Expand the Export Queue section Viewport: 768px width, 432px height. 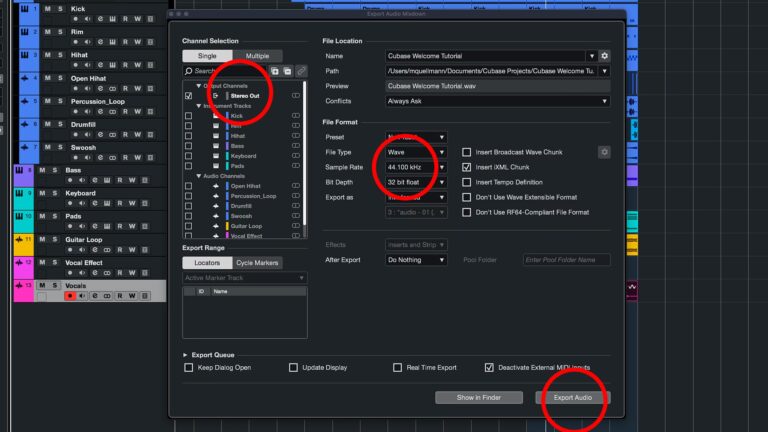[185, 355]
